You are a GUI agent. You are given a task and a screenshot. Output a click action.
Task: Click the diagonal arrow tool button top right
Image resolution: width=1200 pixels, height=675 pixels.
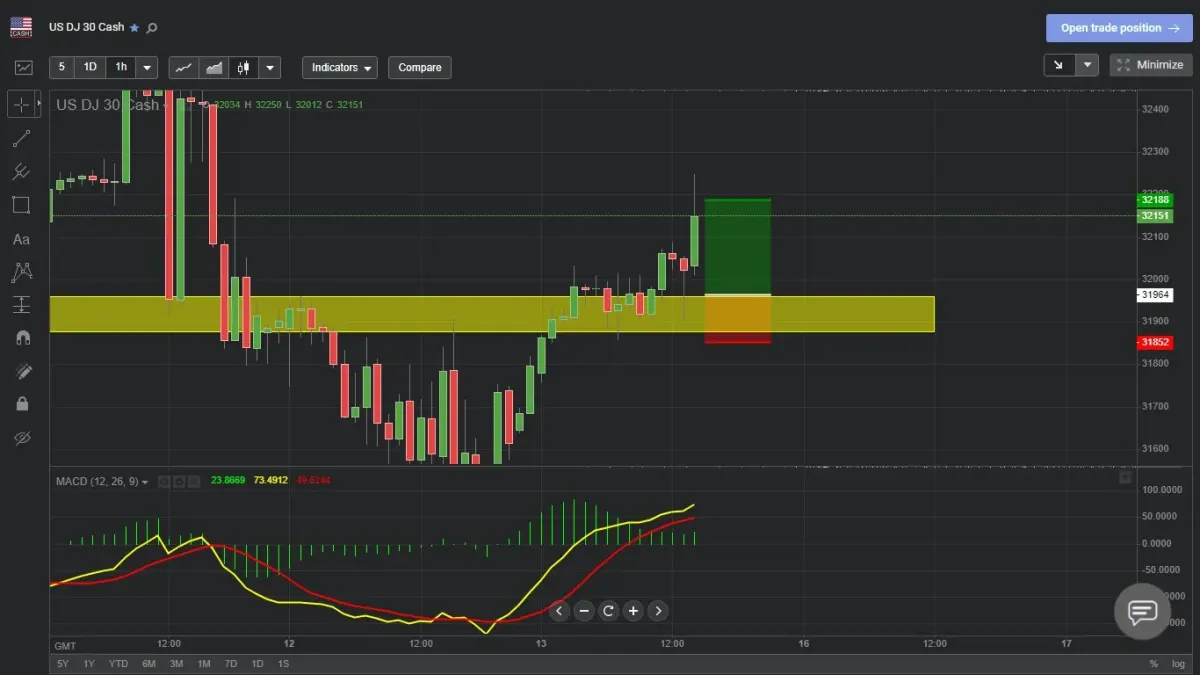tap(1059, 65)
